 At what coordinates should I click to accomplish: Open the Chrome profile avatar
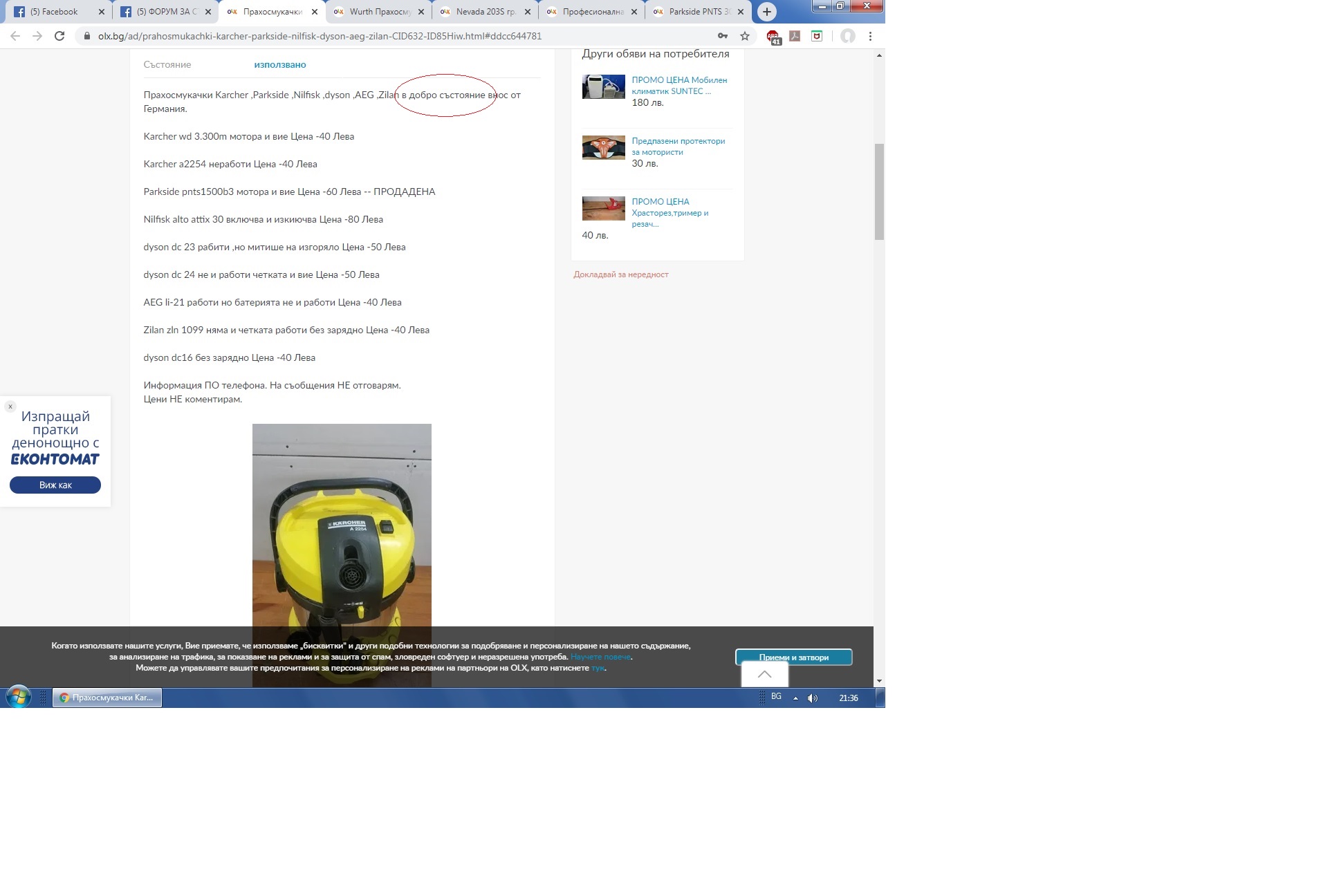[x=847, y=36]
